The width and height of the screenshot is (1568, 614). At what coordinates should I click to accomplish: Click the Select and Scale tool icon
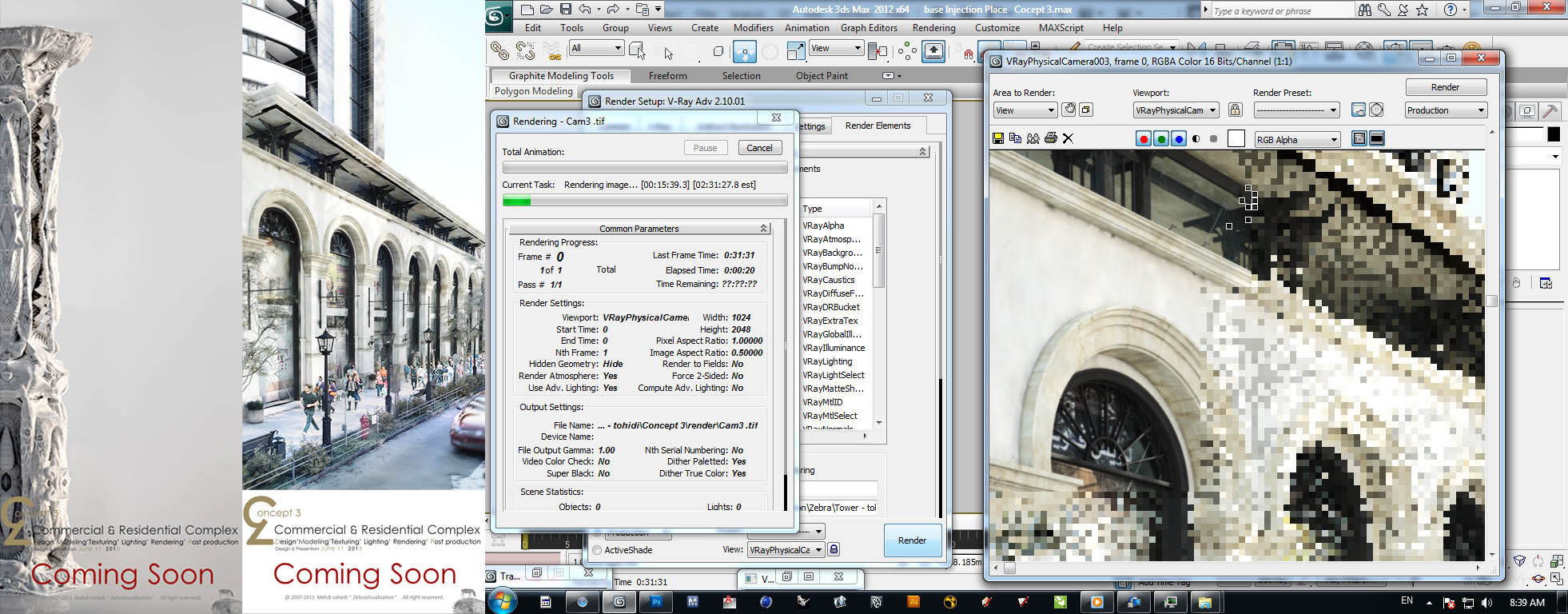click(796, 52)
